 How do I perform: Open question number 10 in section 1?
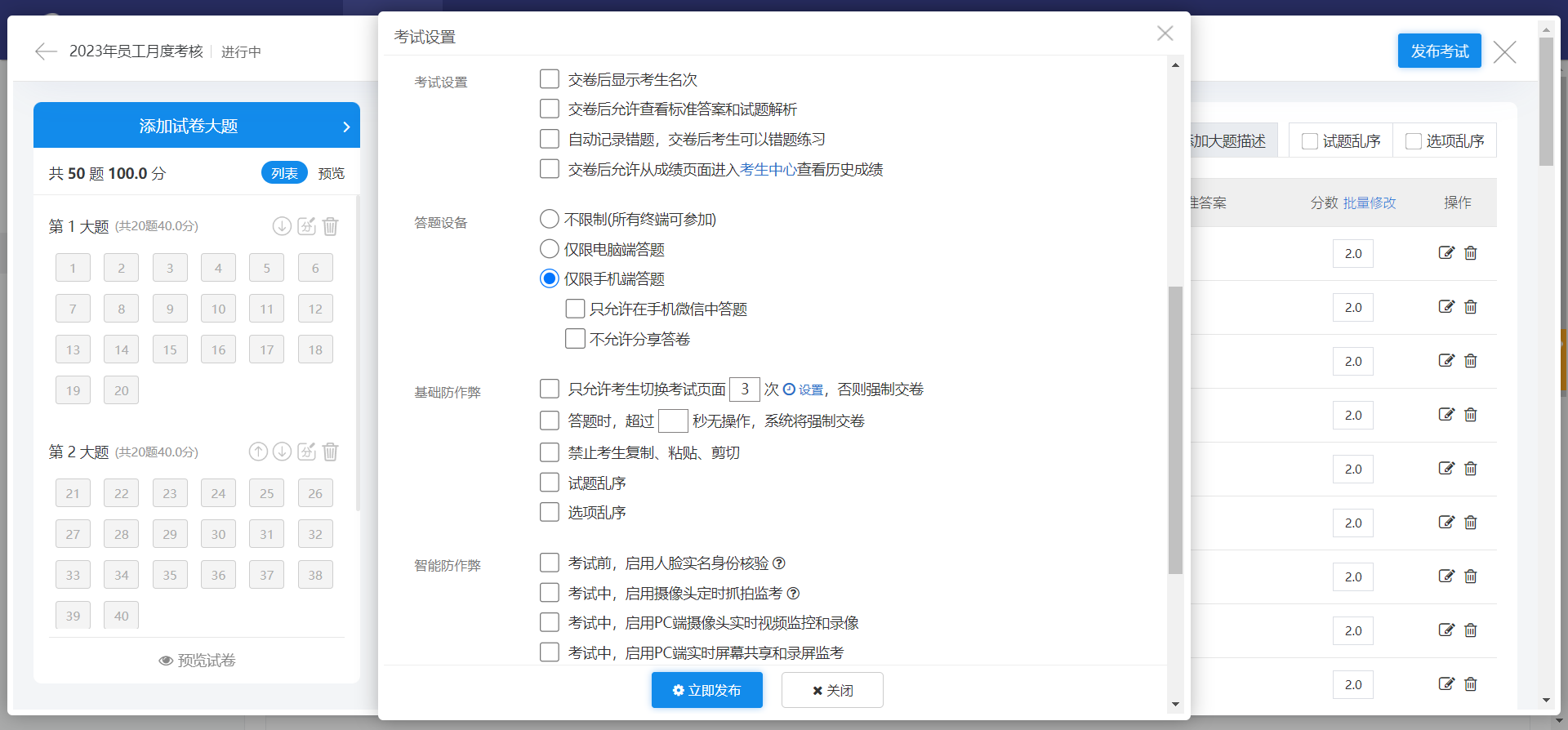coord(218,309)
